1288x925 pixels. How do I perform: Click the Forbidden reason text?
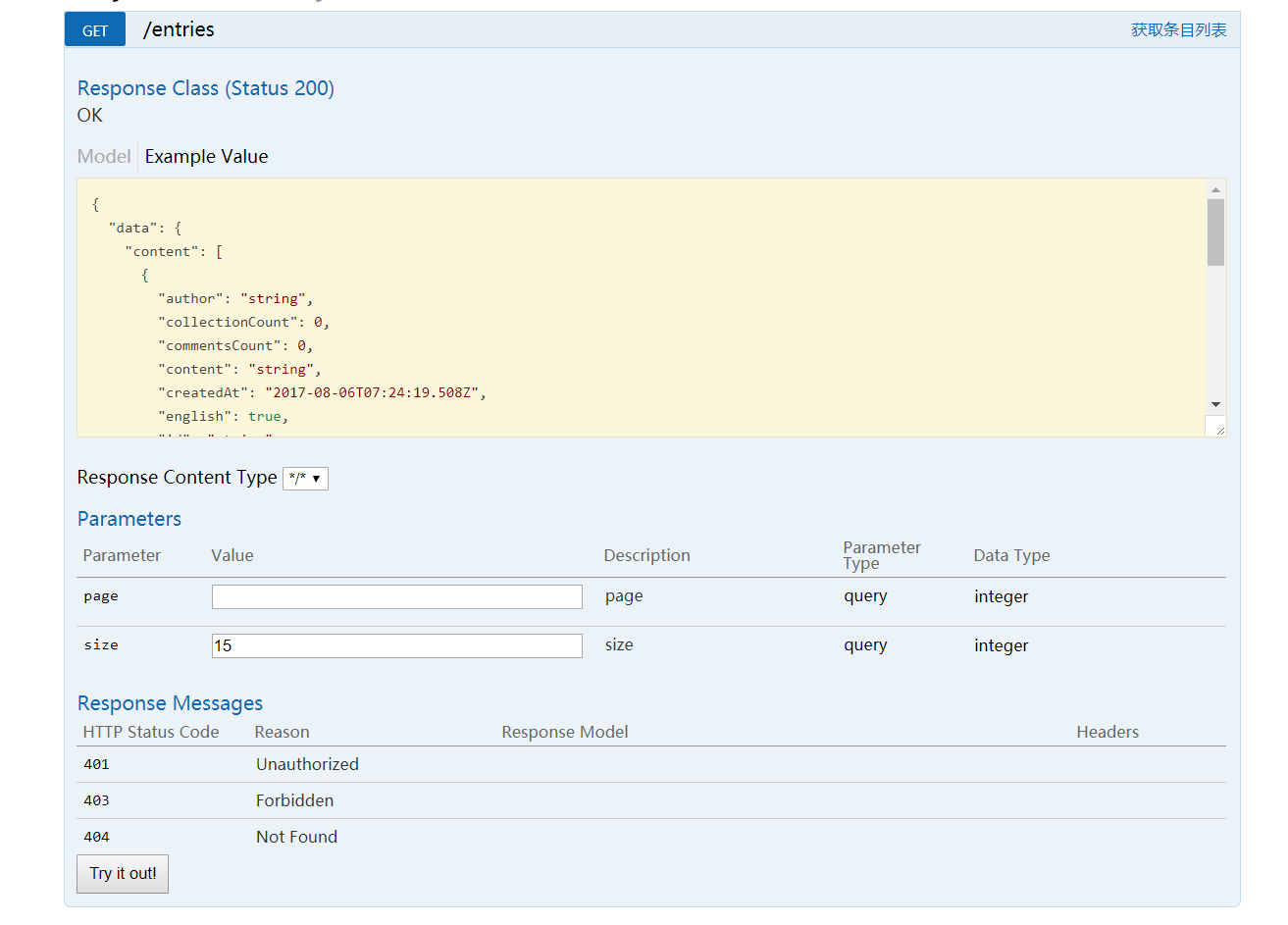click(294, 800)
